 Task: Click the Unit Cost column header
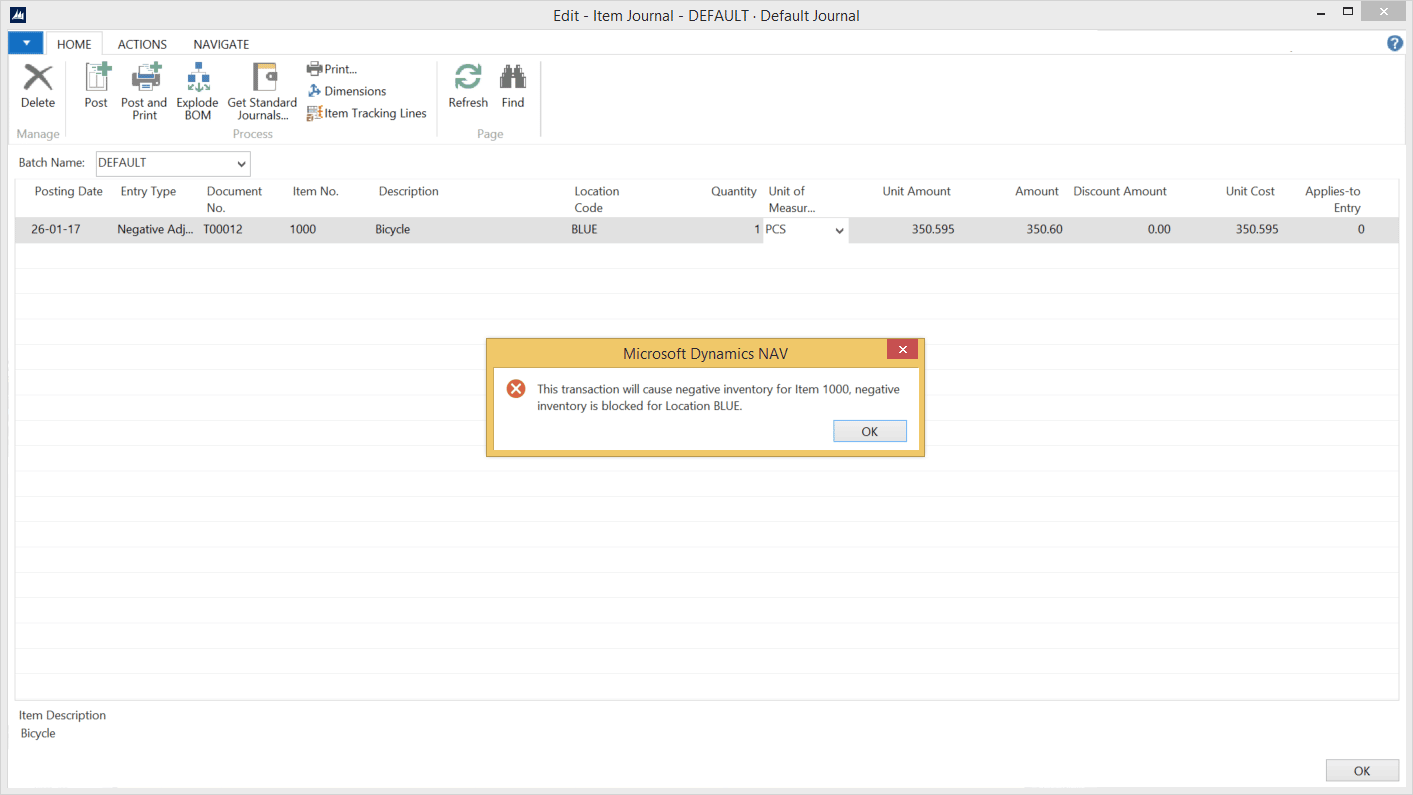1250,191
